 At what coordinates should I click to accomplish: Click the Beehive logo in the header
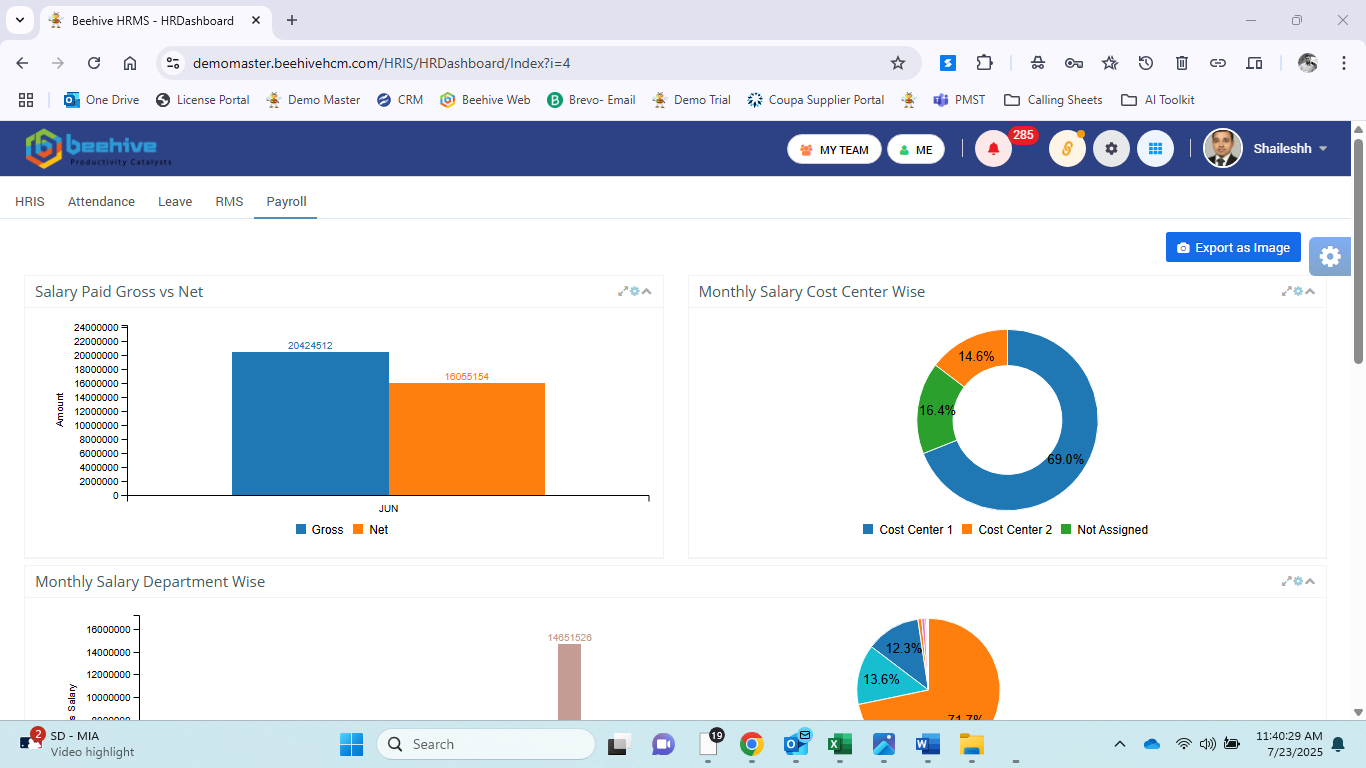pyautogui.click(x=102, y=148)
